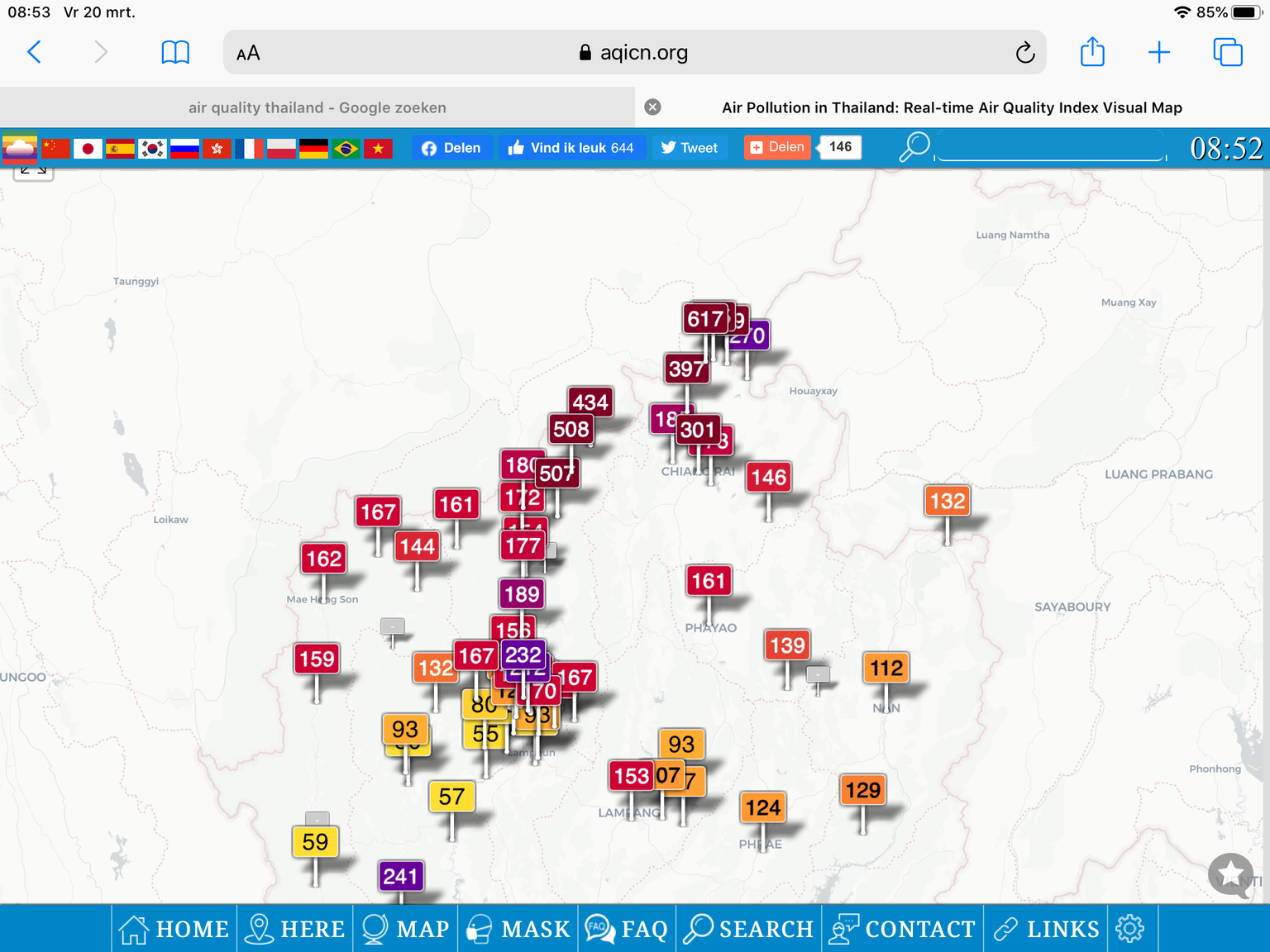
Task: Switch language with the China flag
Action: click(55, 148)
